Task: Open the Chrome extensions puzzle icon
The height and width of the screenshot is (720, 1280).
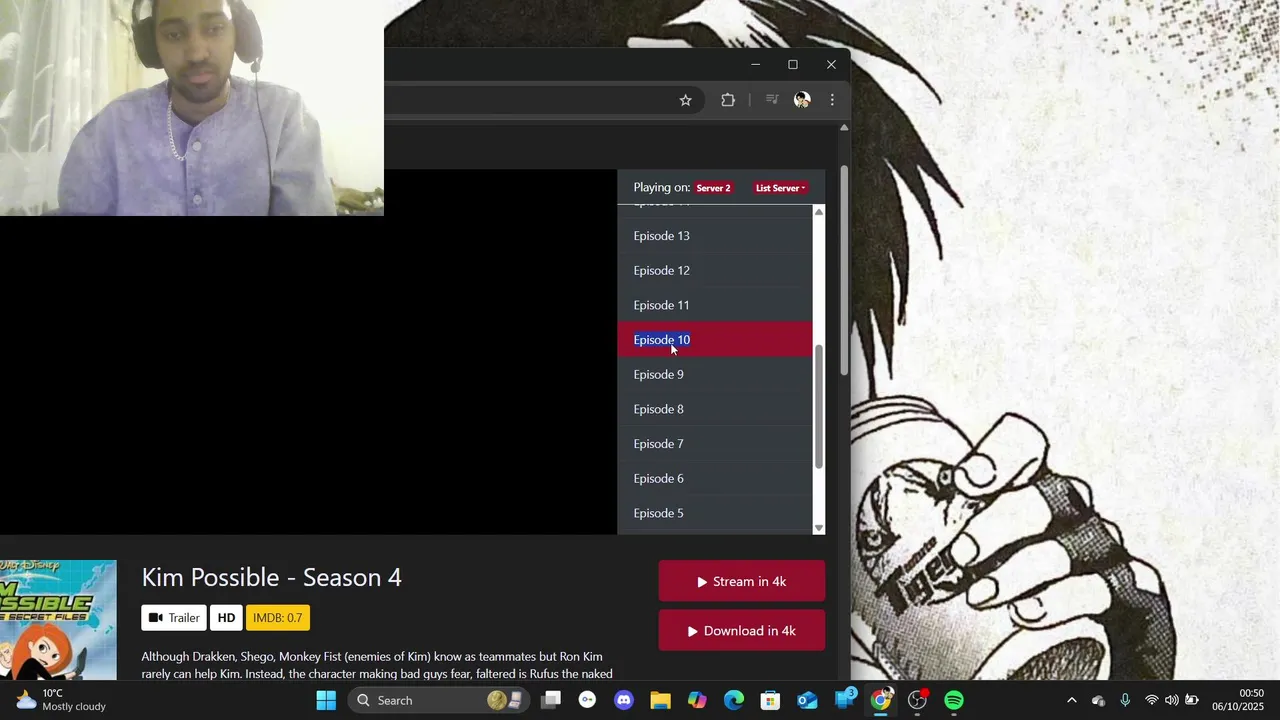Action: tap(728, 100)
